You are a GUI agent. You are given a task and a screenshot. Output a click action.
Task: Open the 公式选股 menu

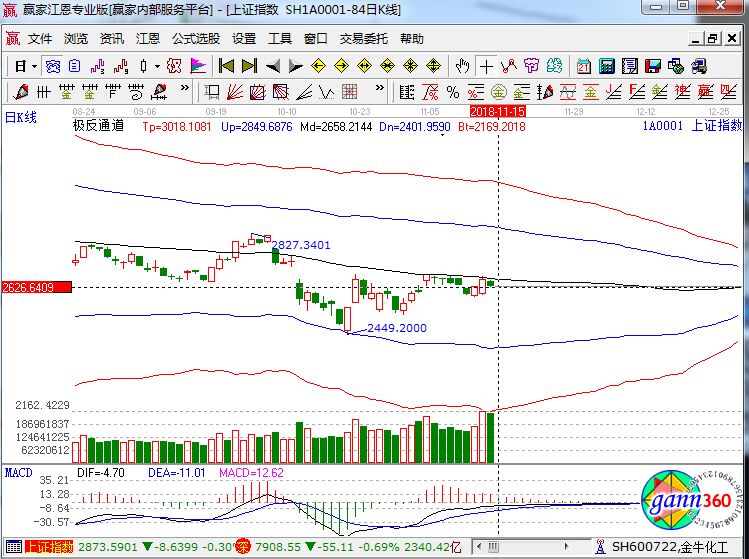(x=196, y=39)
